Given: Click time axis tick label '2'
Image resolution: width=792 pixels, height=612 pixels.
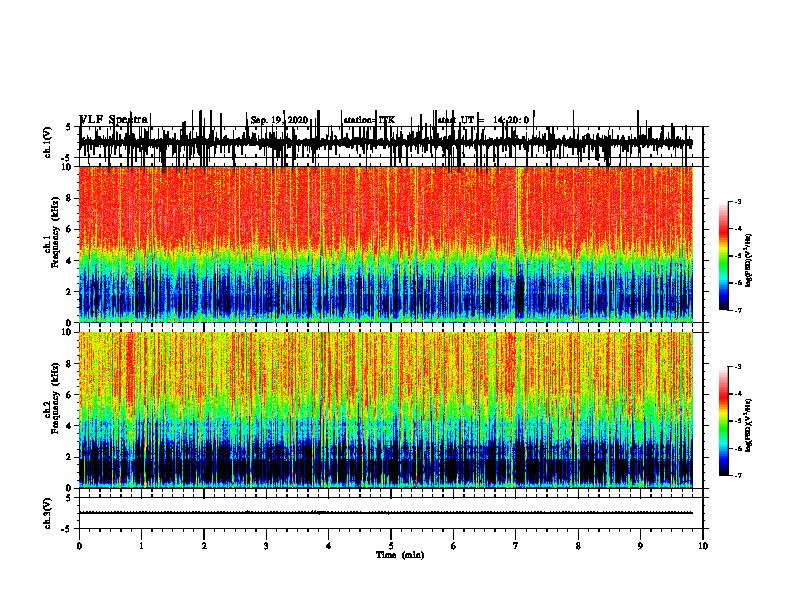Looking at the screenshot, I should [x=204, y=546].
